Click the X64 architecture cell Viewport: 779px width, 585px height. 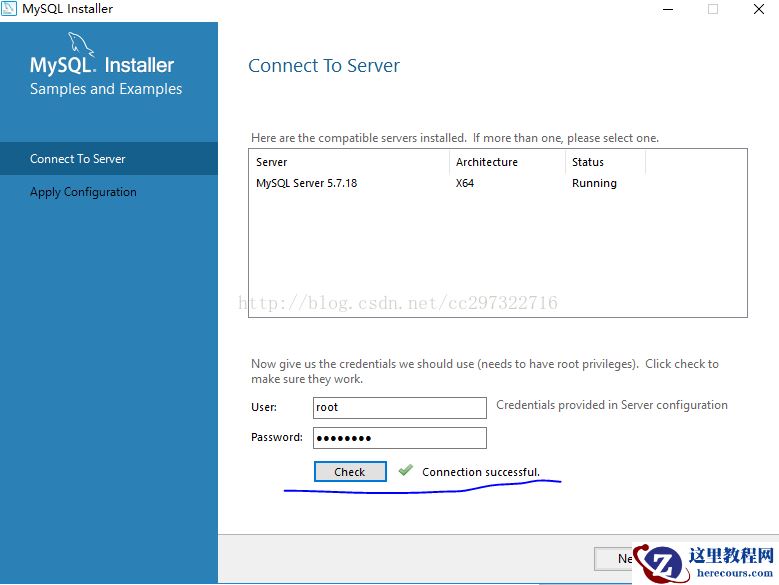pos(465,183)
